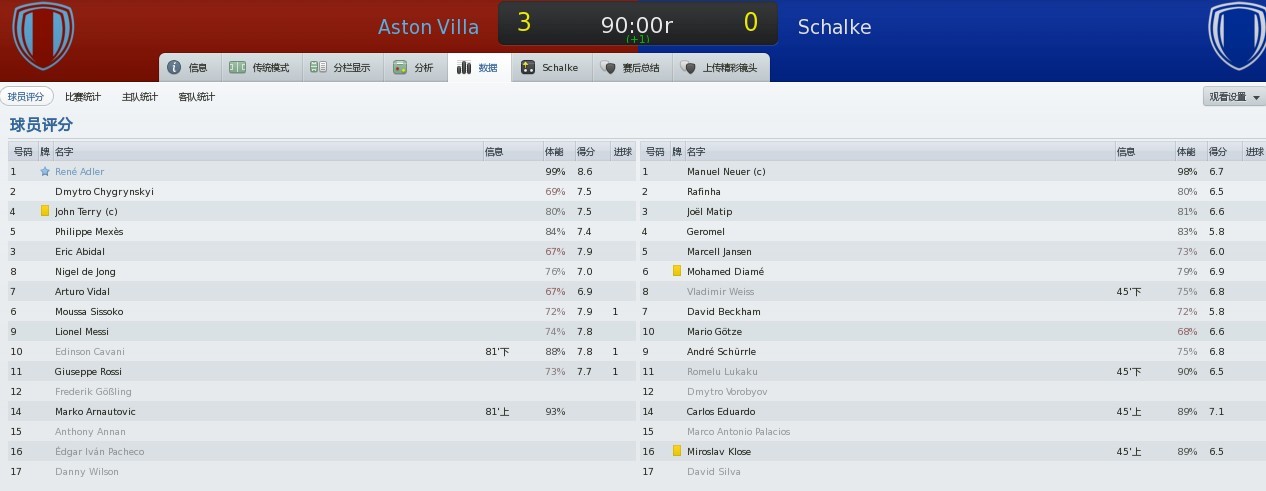The image size is (1266, 491).
Task: Select the 比赛统计 sub-tab
Action: click(83, 97)
